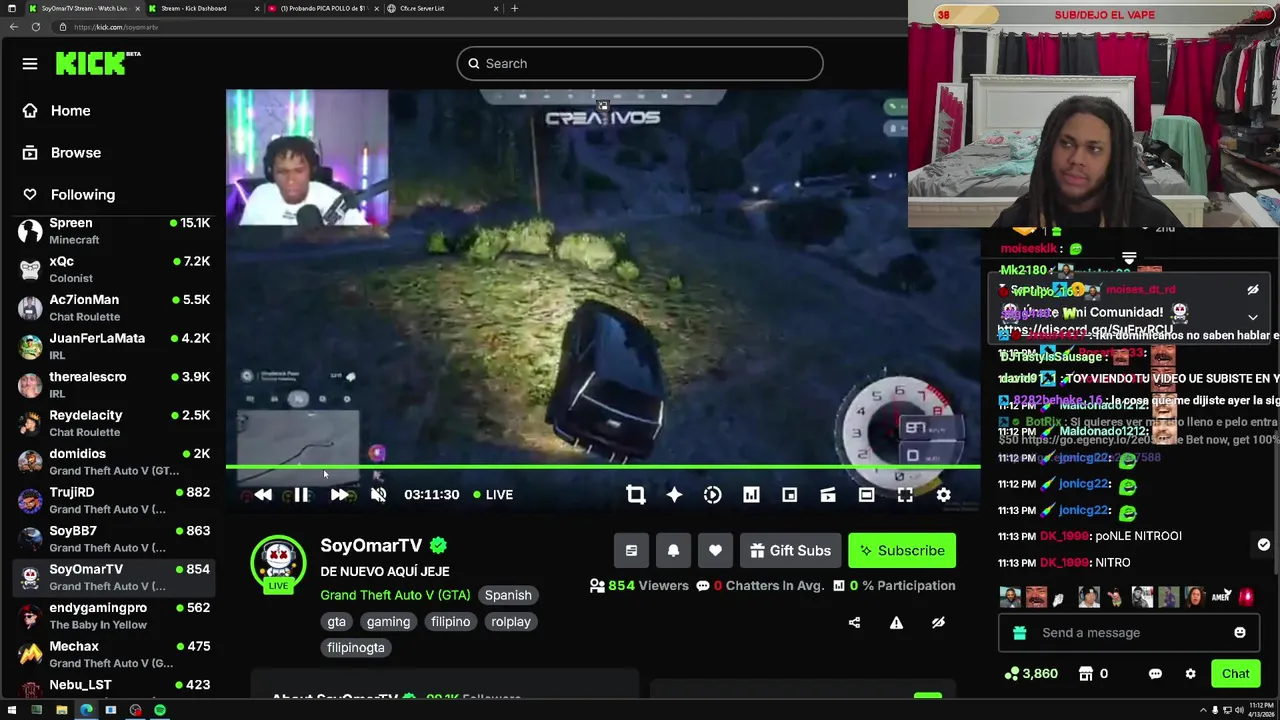This screenshot has height=720, width=1280.
Task: Switch to Cfx.re Server List tab
Action: (x=443, y=8)
